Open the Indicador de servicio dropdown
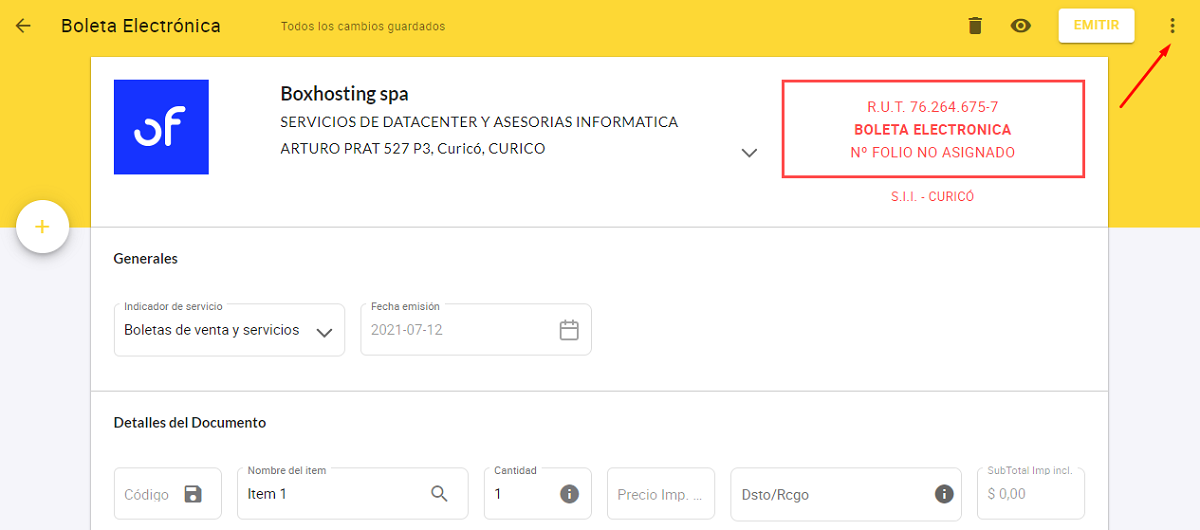Screen dimensions: 1200x530 point(229,330)
